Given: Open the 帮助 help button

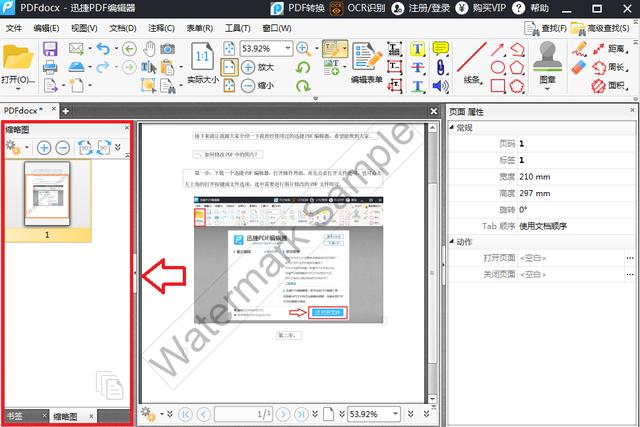Looking at the screenshot, I should click(531, 8).
